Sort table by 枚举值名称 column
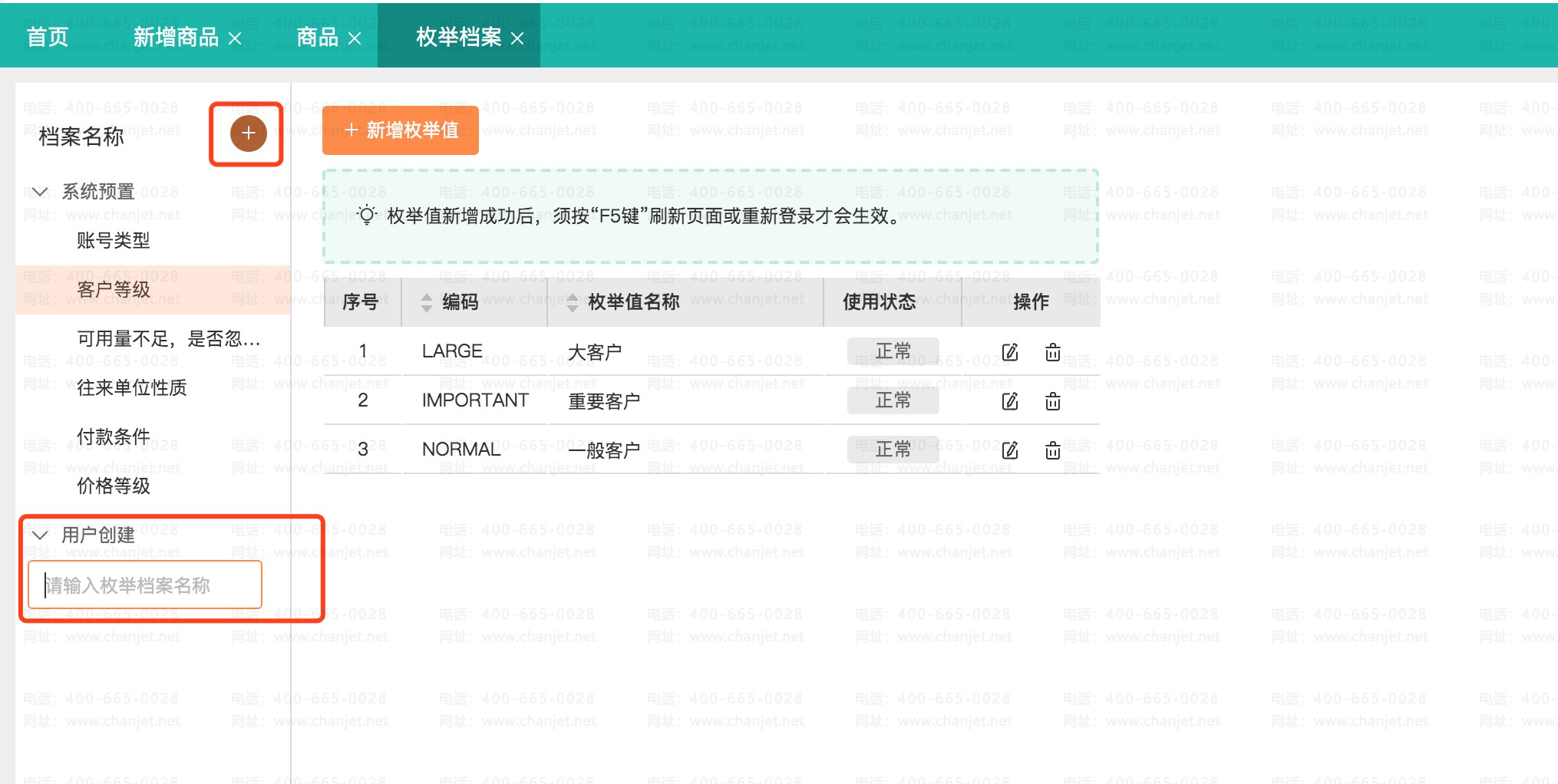This screenshot has height=784, width=1558. [573, 302]
